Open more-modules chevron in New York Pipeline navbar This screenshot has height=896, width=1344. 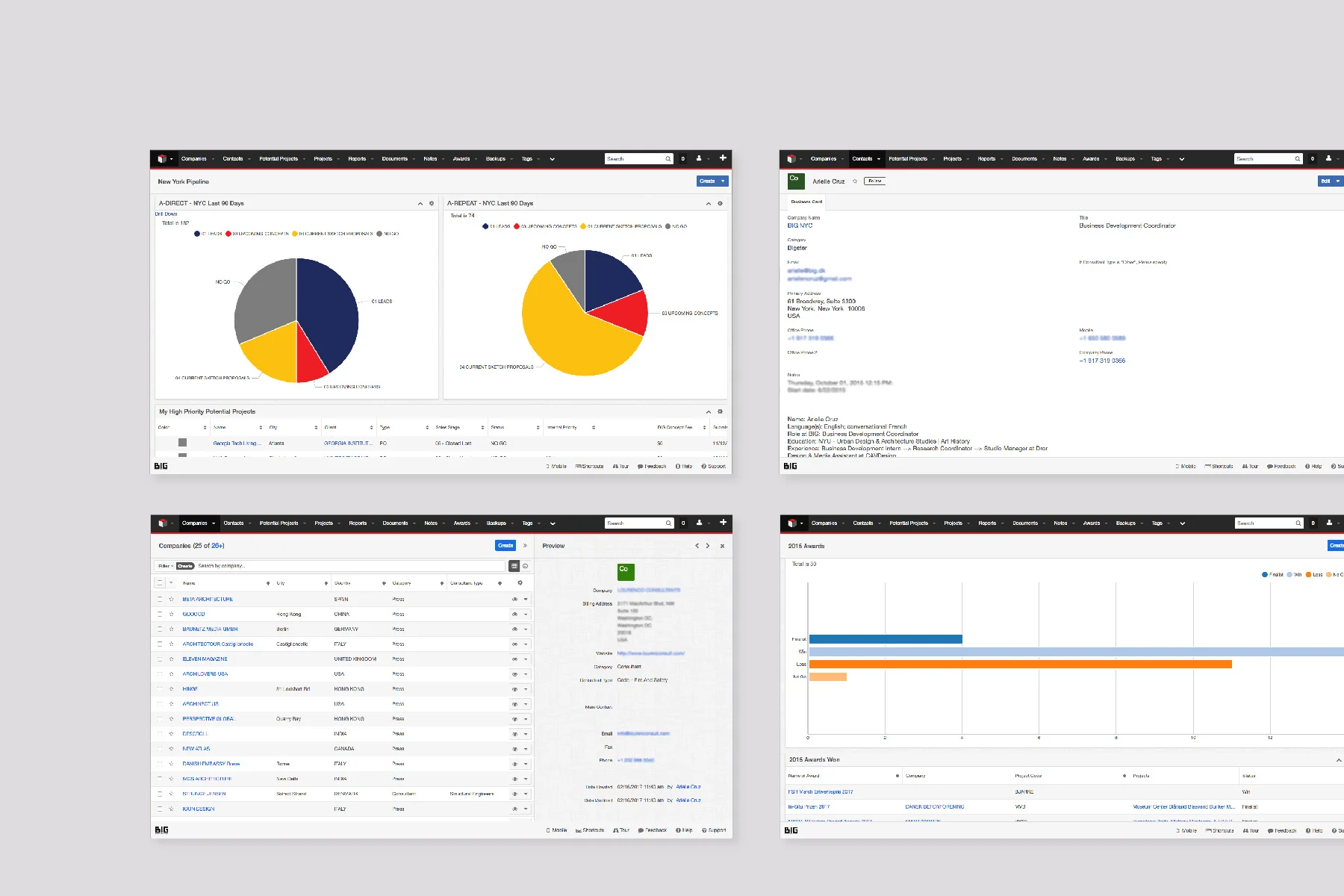click(x=553, y=159)
